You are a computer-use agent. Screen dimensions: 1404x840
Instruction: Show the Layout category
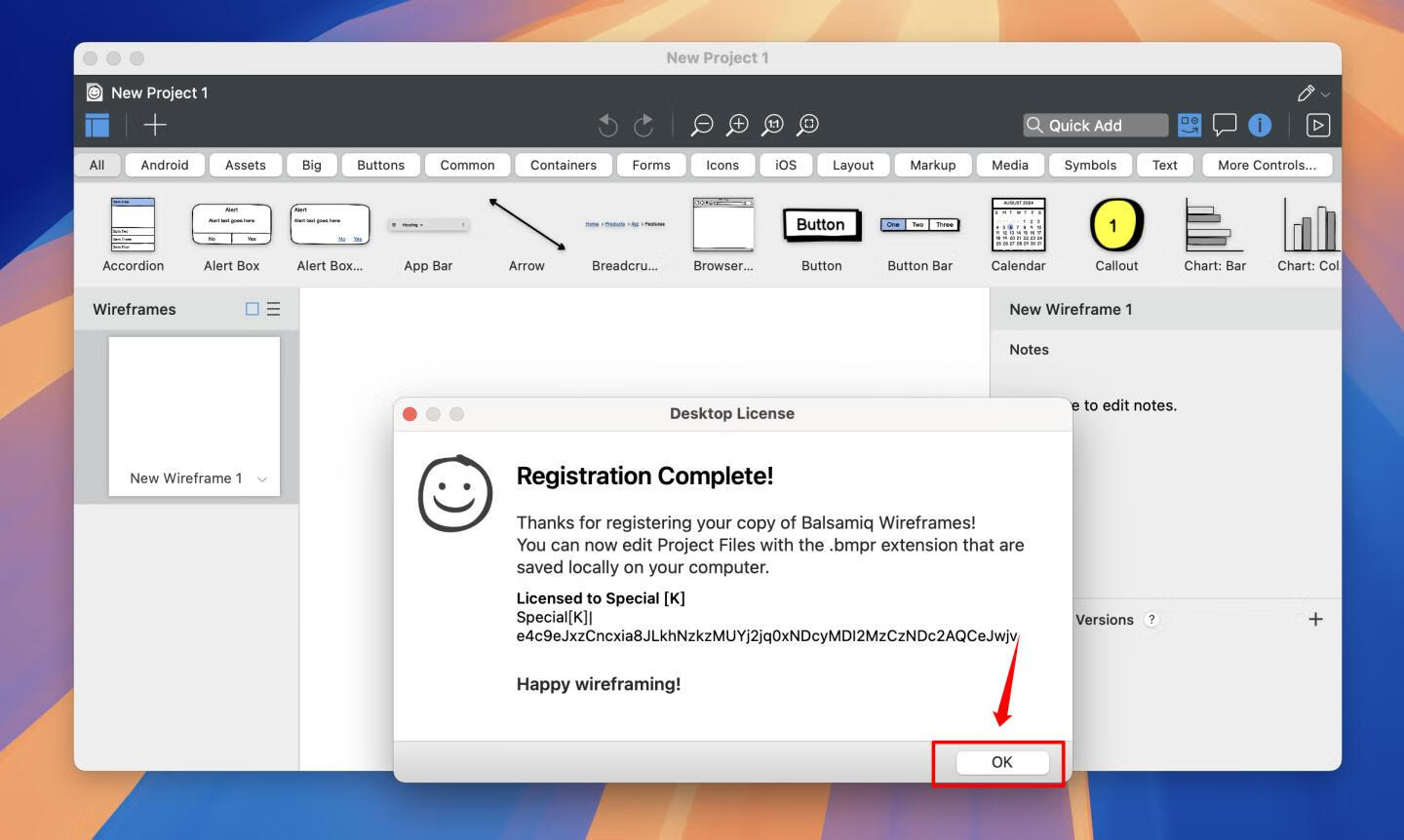point(853,165)
